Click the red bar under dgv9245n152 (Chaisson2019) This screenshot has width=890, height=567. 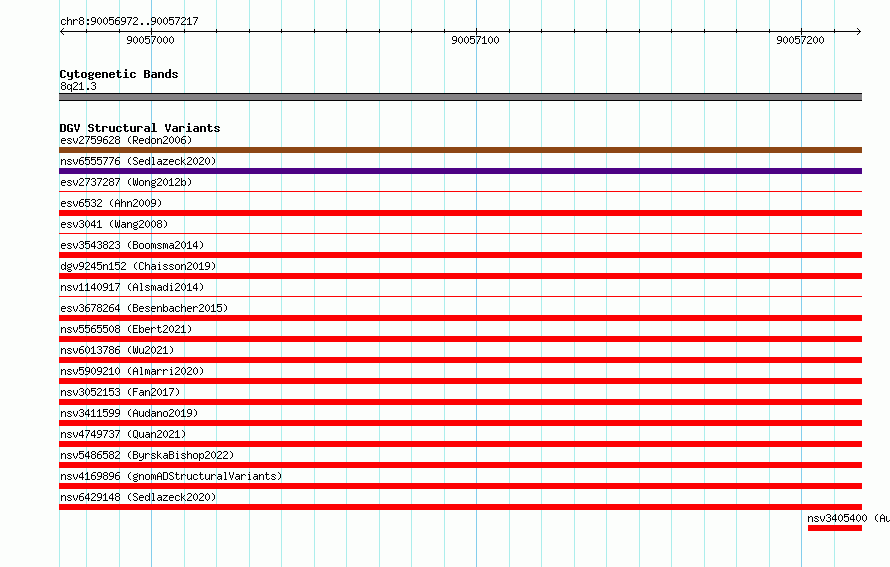tap(460, 276)
